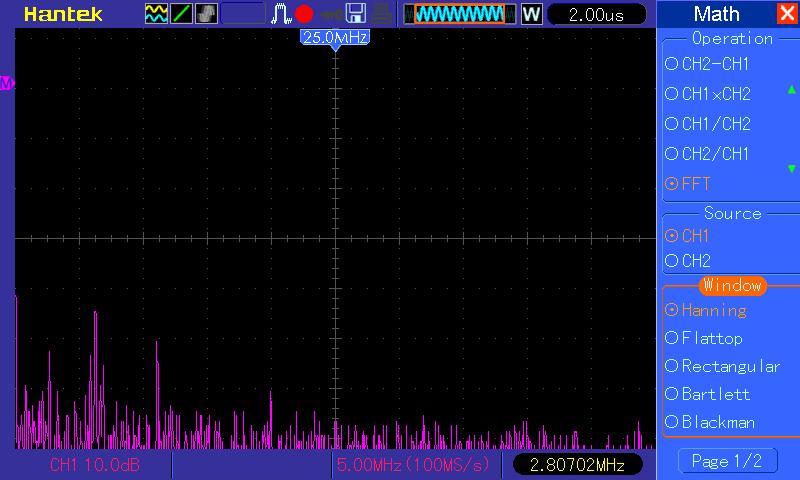Click the CH1 10.0dB scale readout
Image resolution: width=800 pixels, height=480 pixels.
[95, 465]
